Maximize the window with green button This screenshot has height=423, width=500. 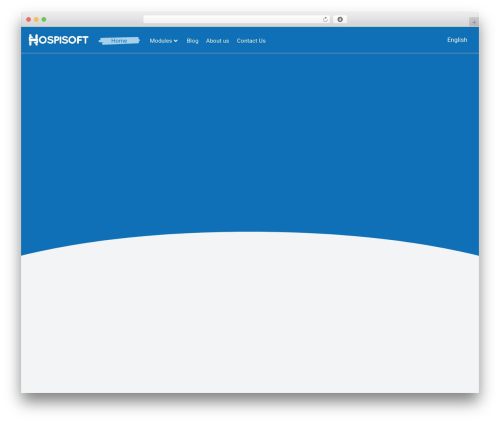(x=44, y=19)
